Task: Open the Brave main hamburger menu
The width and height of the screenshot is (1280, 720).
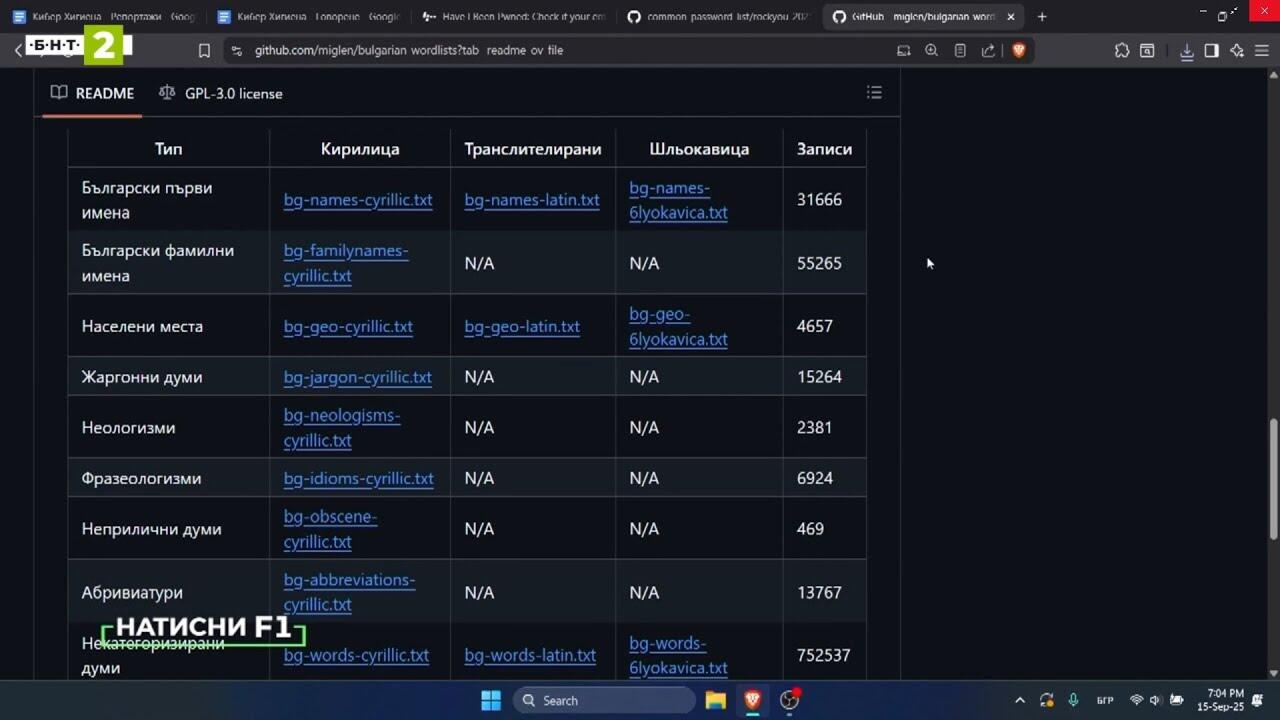Action: (x=1262, y=50)
